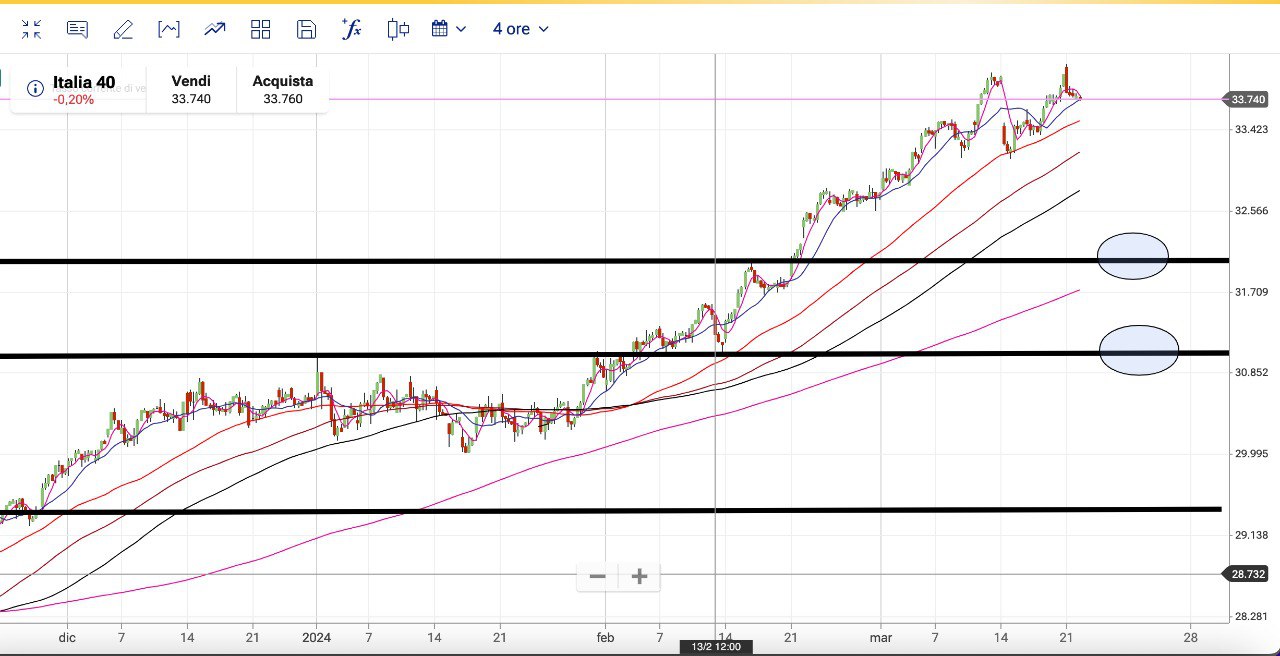Zoom in with the plus button
The height and width of the screenshot is (656, 1280).
pos(640,576)
